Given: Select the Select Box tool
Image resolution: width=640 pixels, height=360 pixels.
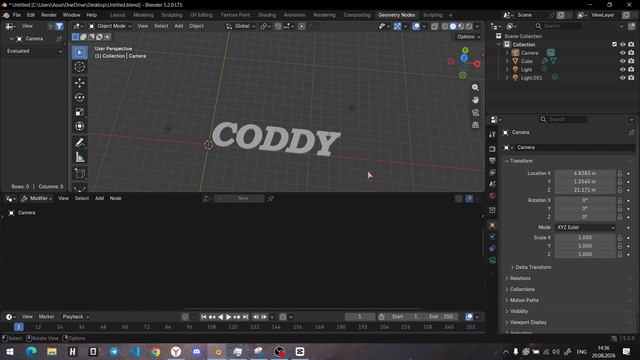Looking at the screenshot, I should (x=80, y=52).
